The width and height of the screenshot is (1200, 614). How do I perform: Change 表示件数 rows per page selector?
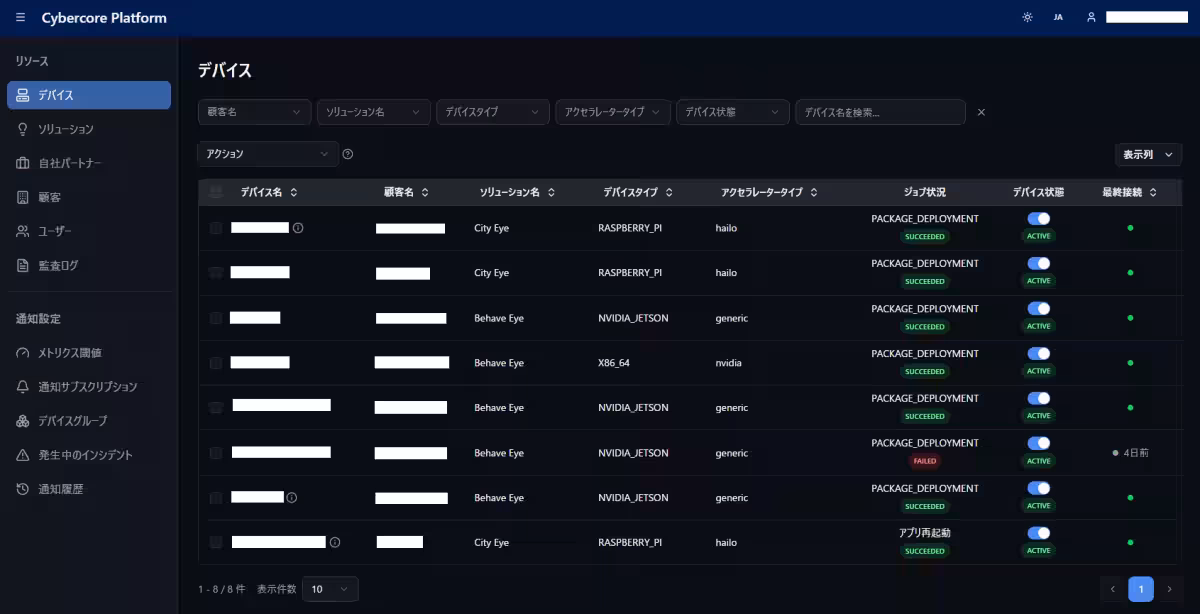click(330, 589)
